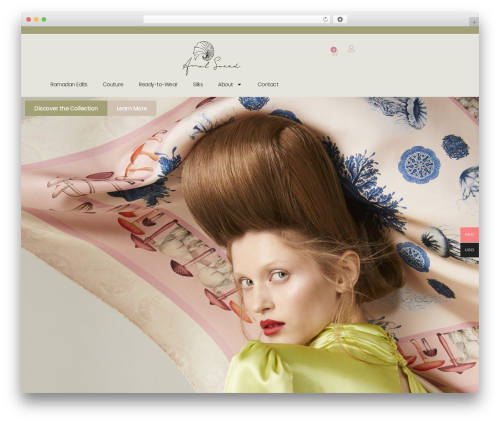Open the Ready-to-Wear section

click(158, 85)
